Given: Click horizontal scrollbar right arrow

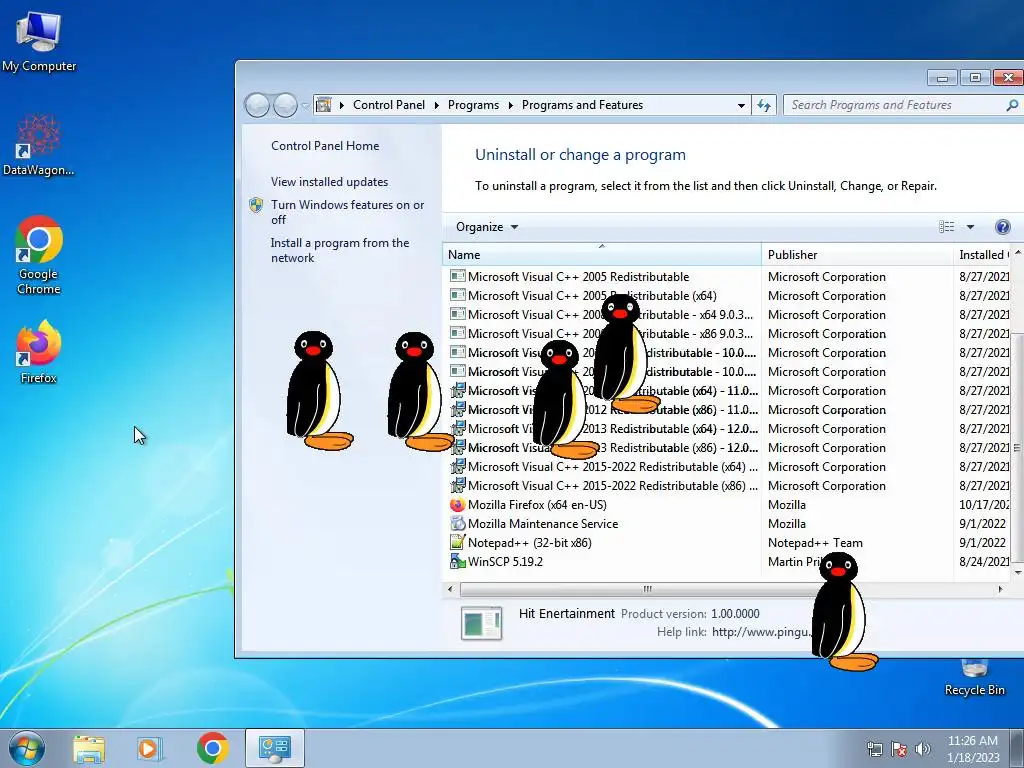Looking at the screenshot, I should click(1000, 589).
